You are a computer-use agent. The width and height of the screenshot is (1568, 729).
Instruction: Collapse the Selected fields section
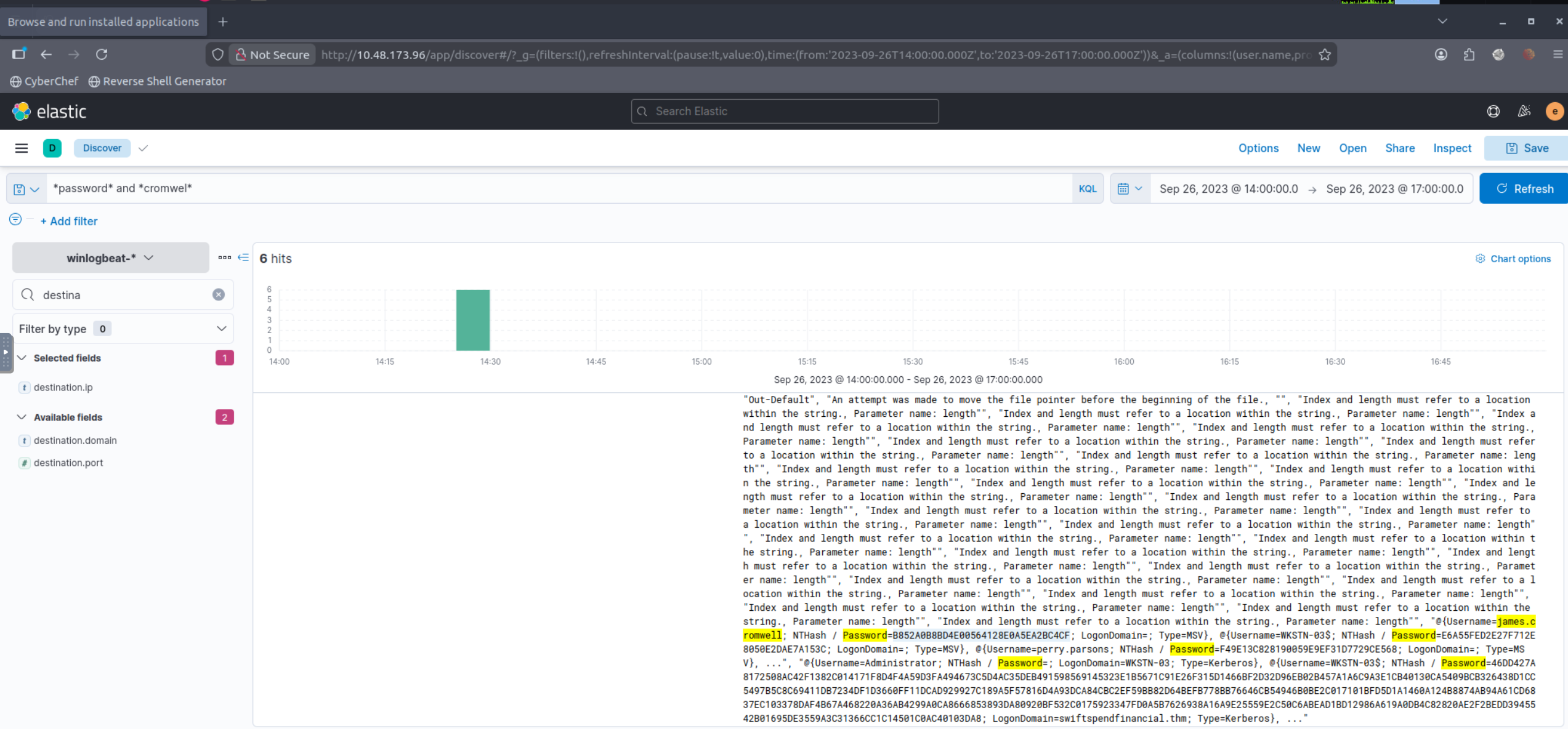pos(22,358)
